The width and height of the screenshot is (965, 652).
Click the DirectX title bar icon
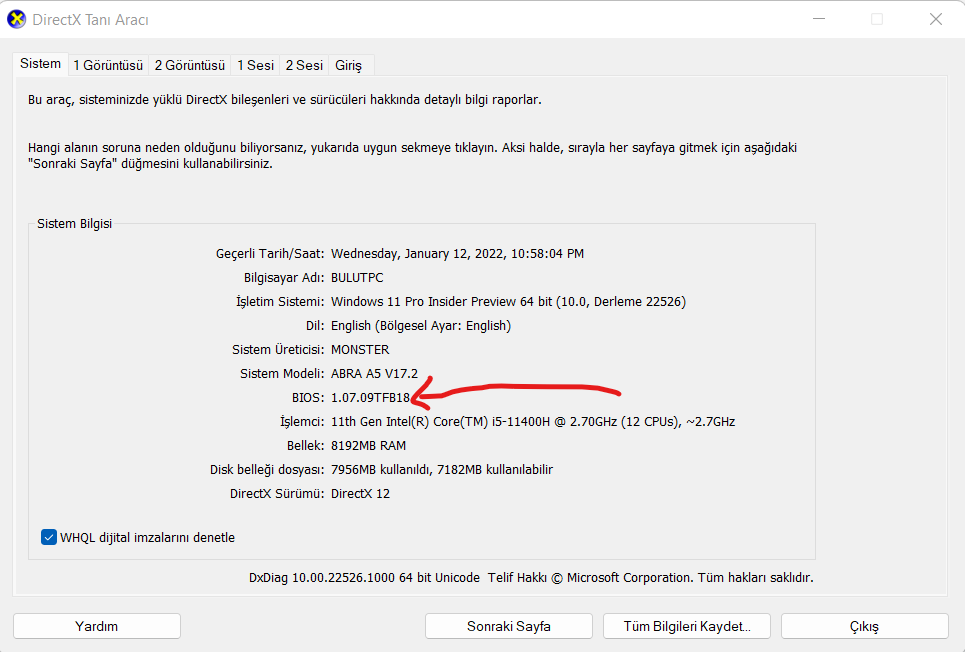[17, 19]
